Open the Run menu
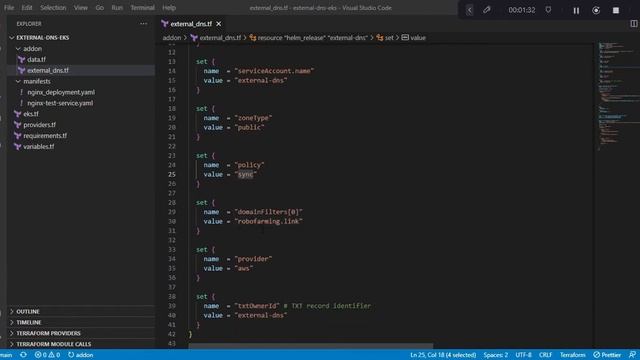The height and width of the screenshot is (360, 640). coord(117,8)
